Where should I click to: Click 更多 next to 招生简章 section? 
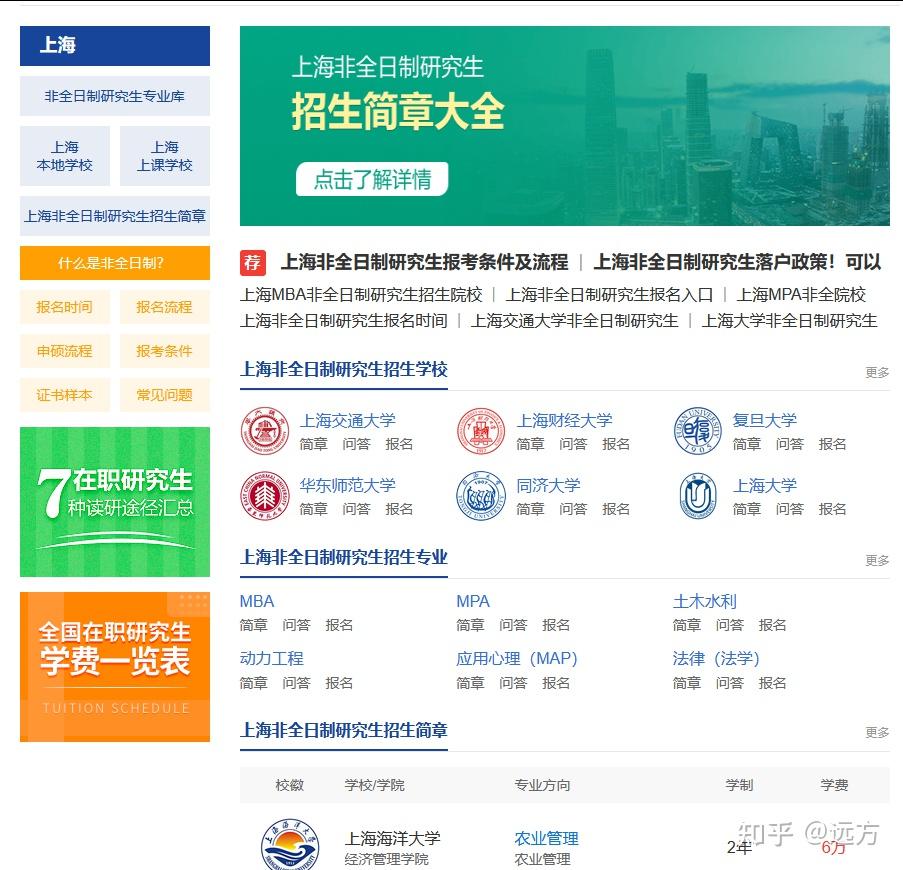coord(877,732)
